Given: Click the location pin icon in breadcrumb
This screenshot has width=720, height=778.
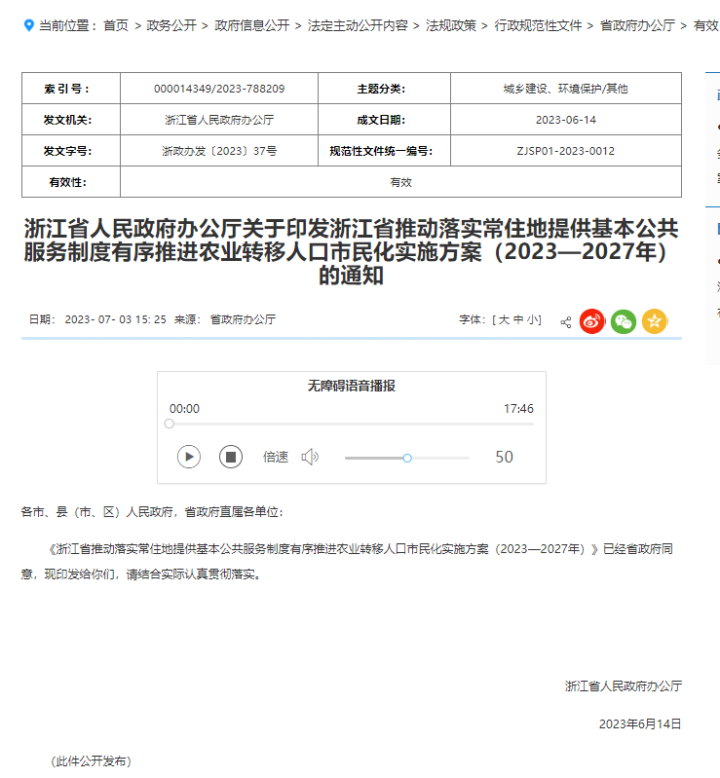Looking at the screenshot, I should tap(28, 25).
